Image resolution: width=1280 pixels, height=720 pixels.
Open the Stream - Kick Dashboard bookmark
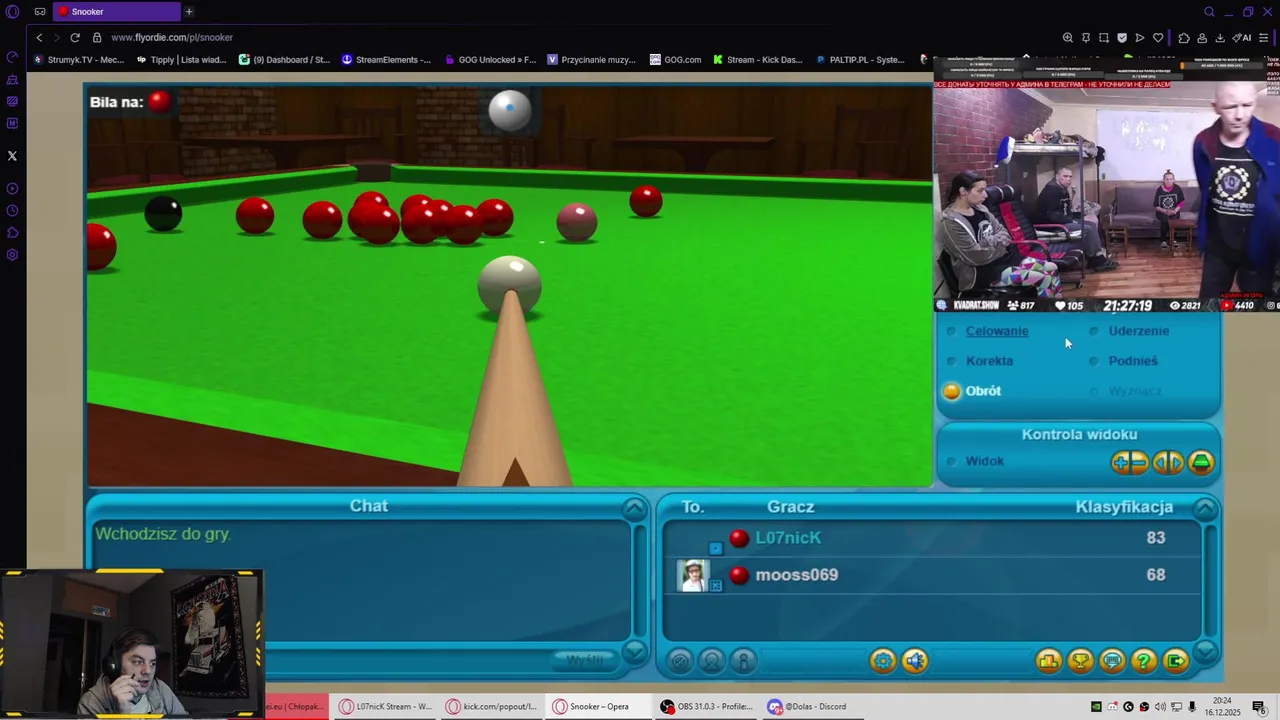point(757,60)
